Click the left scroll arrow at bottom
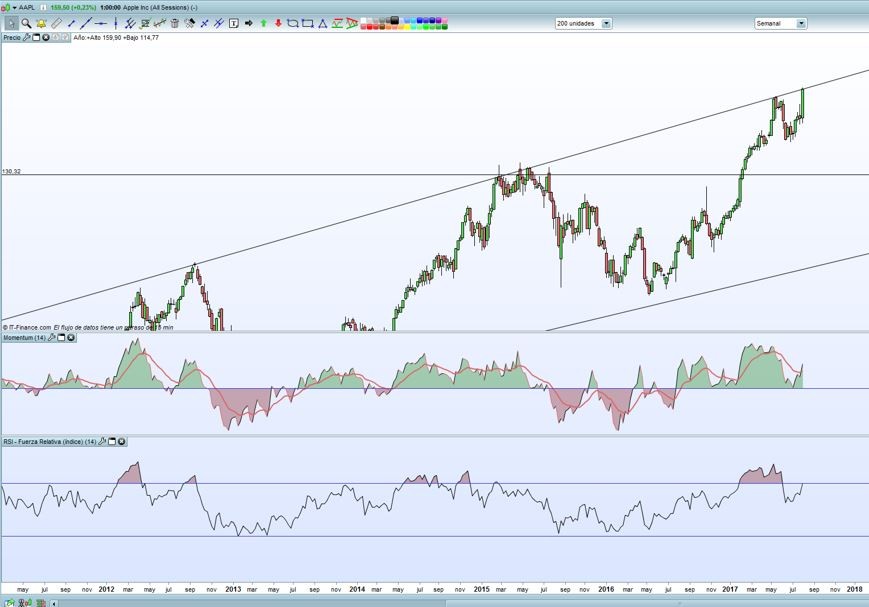The height and width of the screenshot is (607, 869). click(x=54, y=603)
